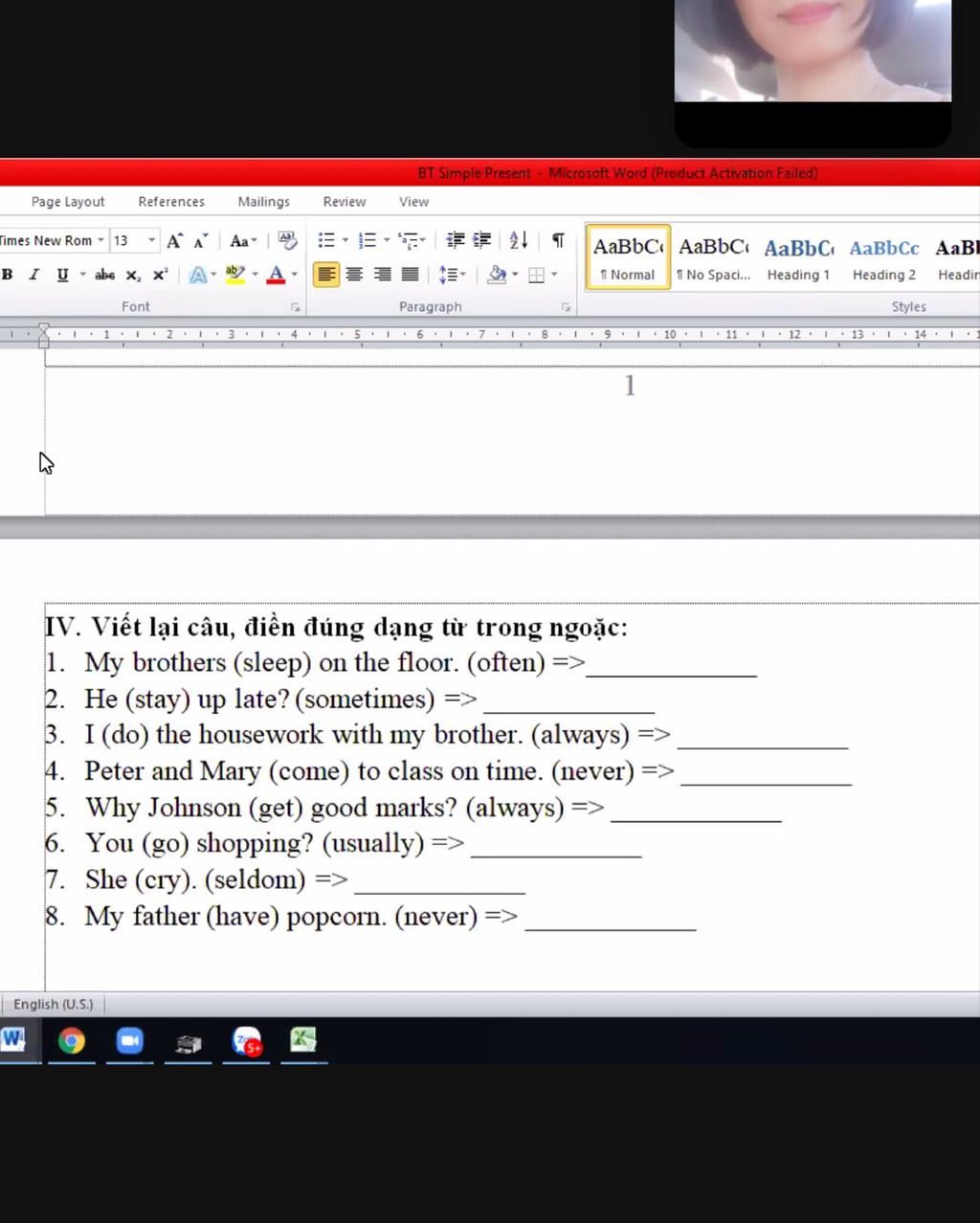Apply text effects to selection
980x1223 pixels.
pos(198,275)
